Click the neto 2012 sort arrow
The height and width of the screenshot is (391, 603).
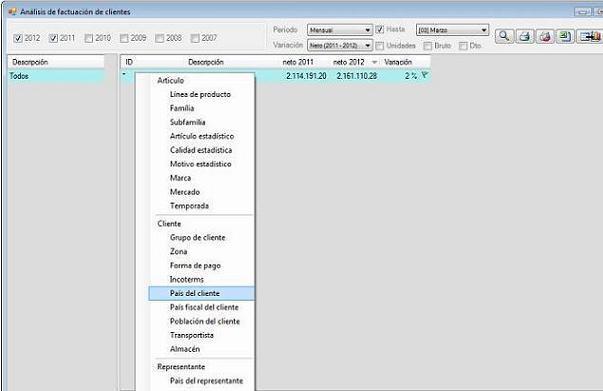[x=374, y=62]
